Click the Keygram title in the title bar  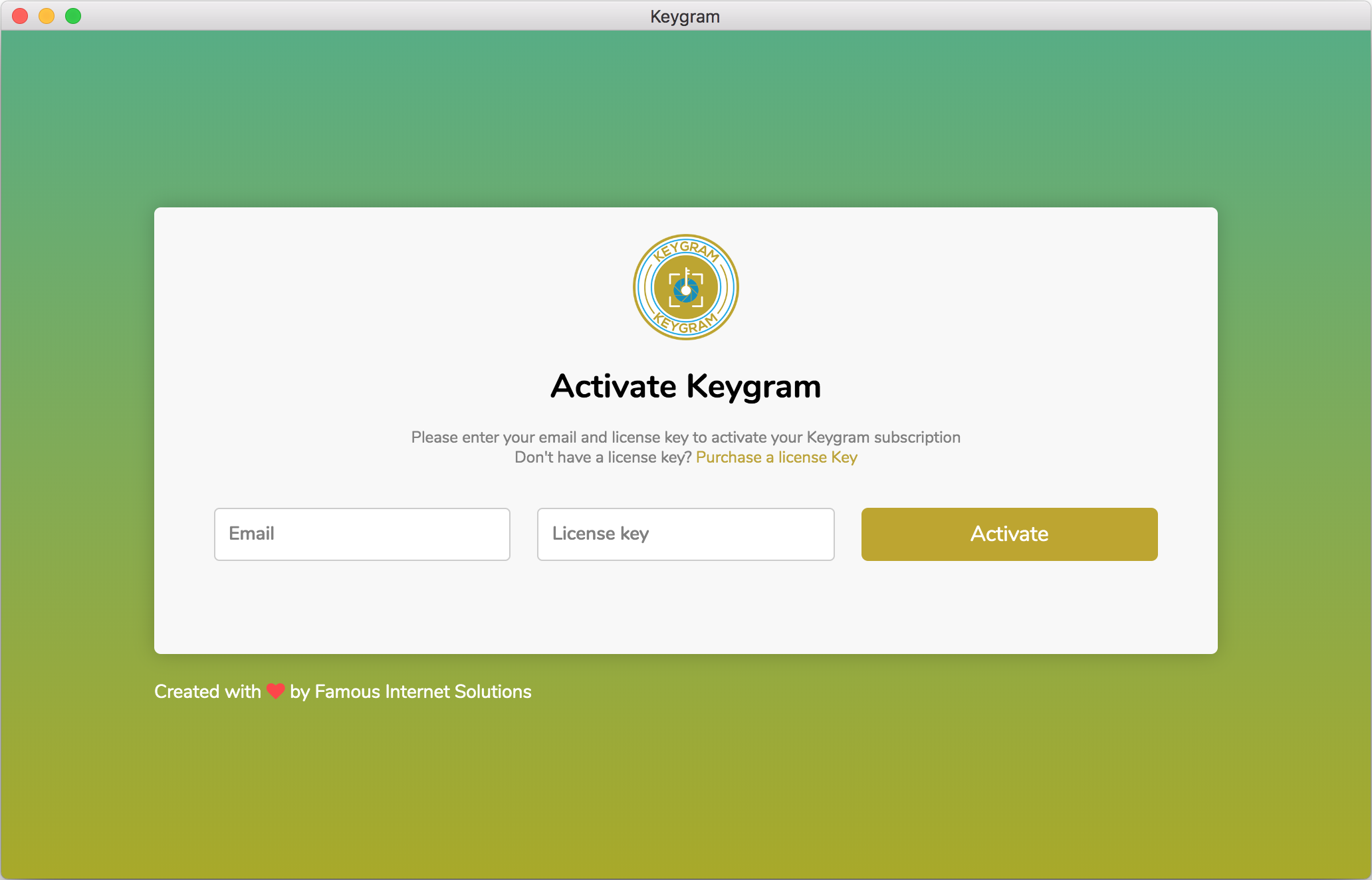[x=685, y=16]
